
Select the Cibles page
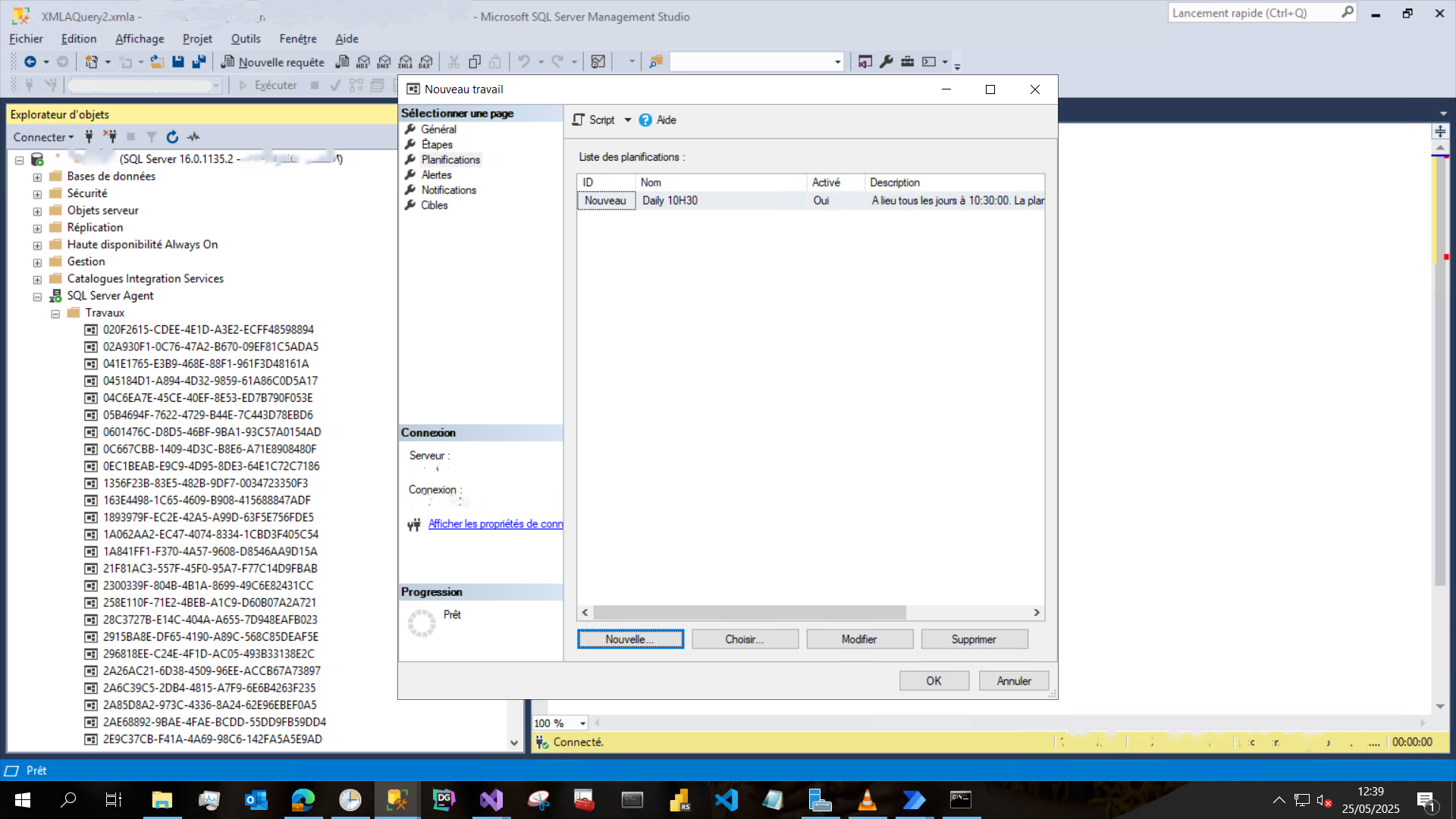(435, 206)
